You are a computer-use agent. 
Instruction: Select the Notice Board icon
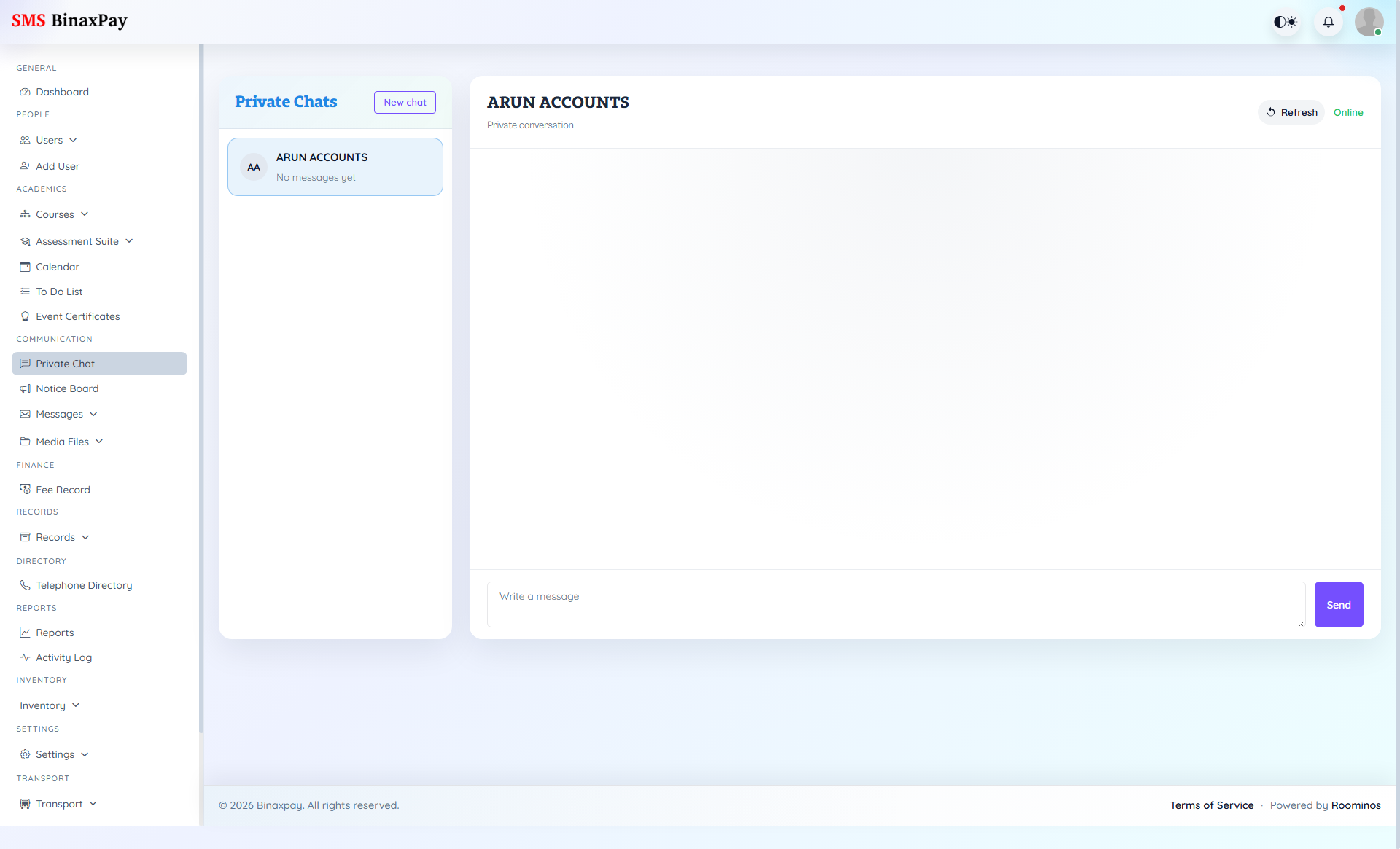[x=26, y=388]
